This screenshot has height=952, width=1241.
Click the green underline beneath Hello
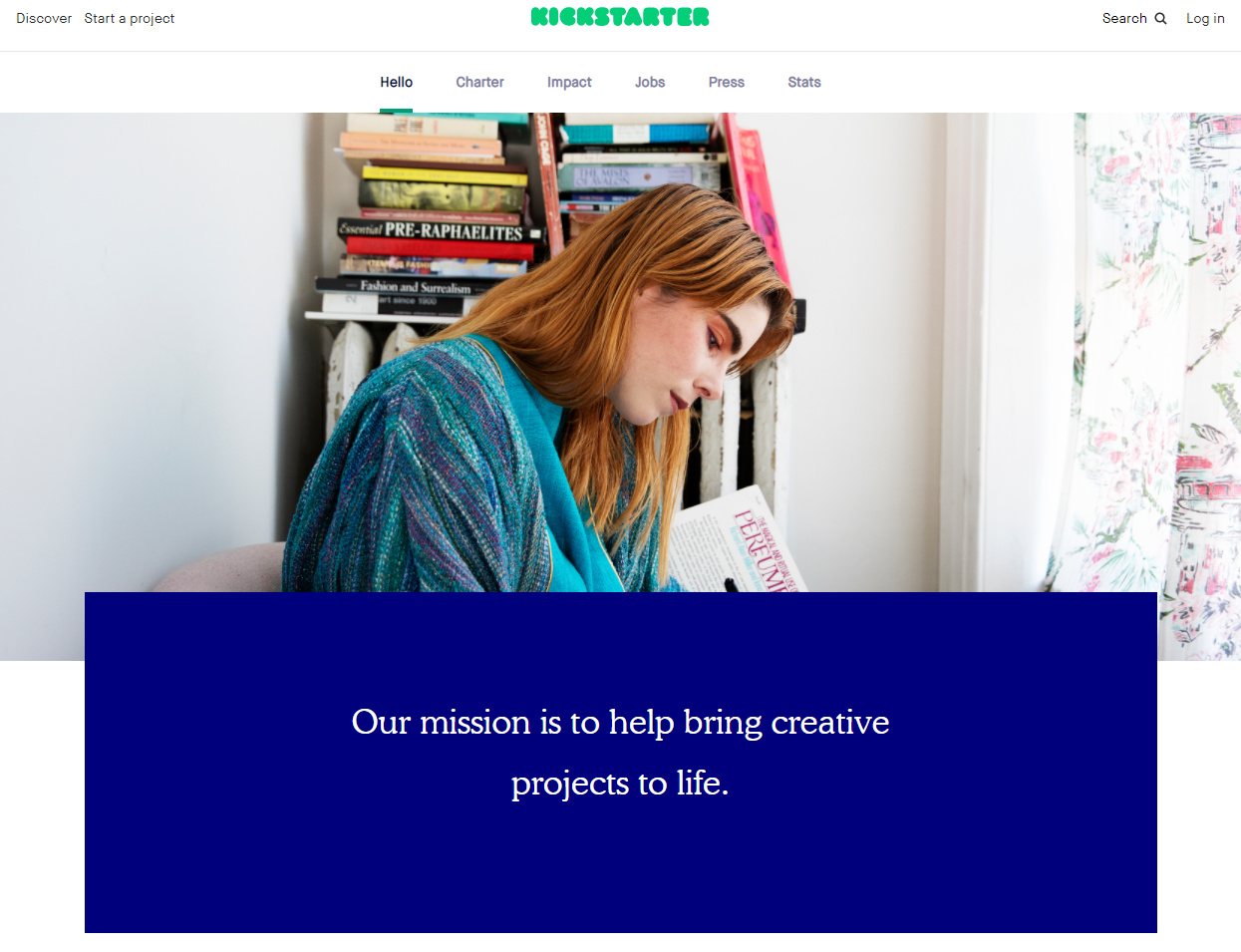point(396,111)
